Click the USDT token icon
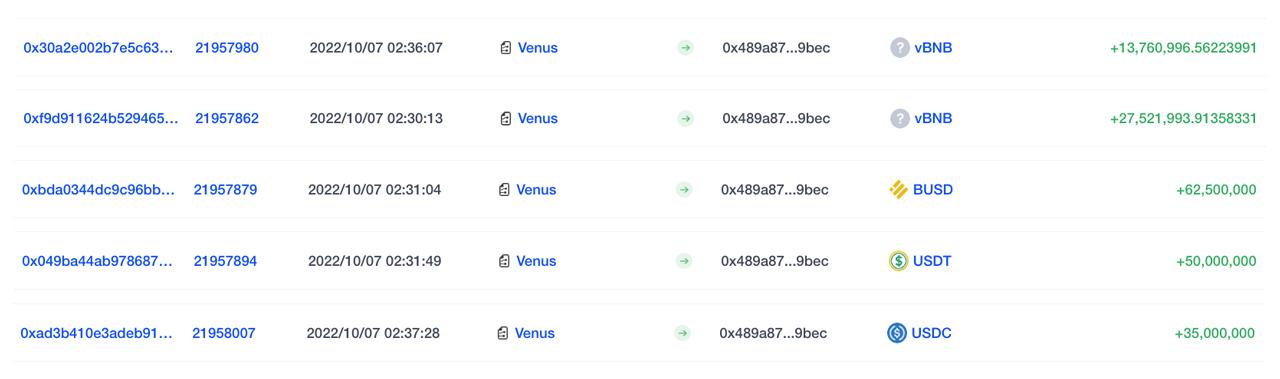Viewport: 1280px width, 379px height. coord(898,261)
